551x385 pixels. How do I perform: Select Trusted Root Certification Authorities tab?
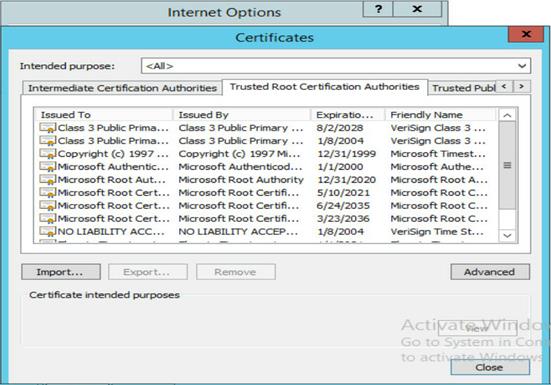(325, 87)
